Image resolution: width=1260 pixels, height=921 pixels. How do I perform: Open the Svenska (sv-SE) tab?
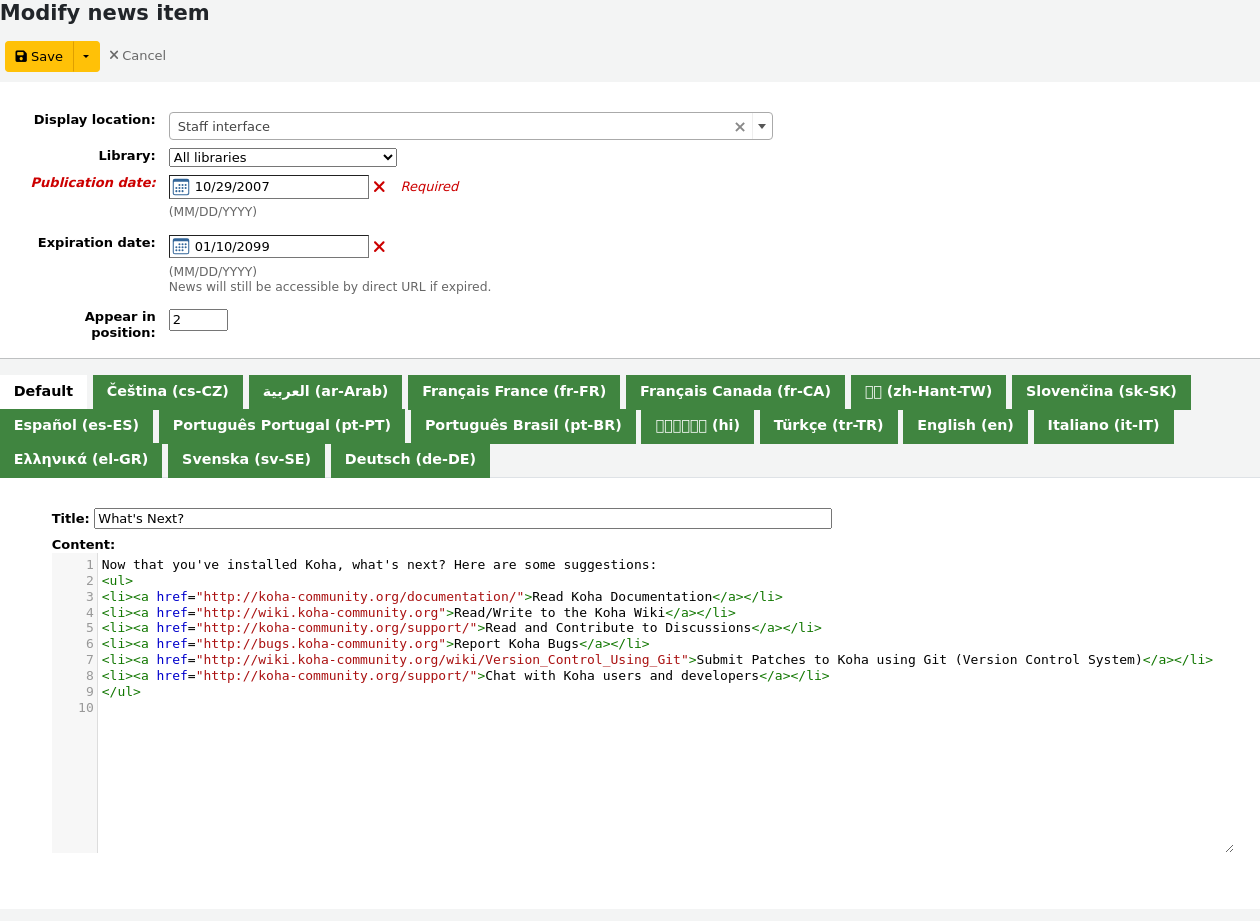pos(246,460)
